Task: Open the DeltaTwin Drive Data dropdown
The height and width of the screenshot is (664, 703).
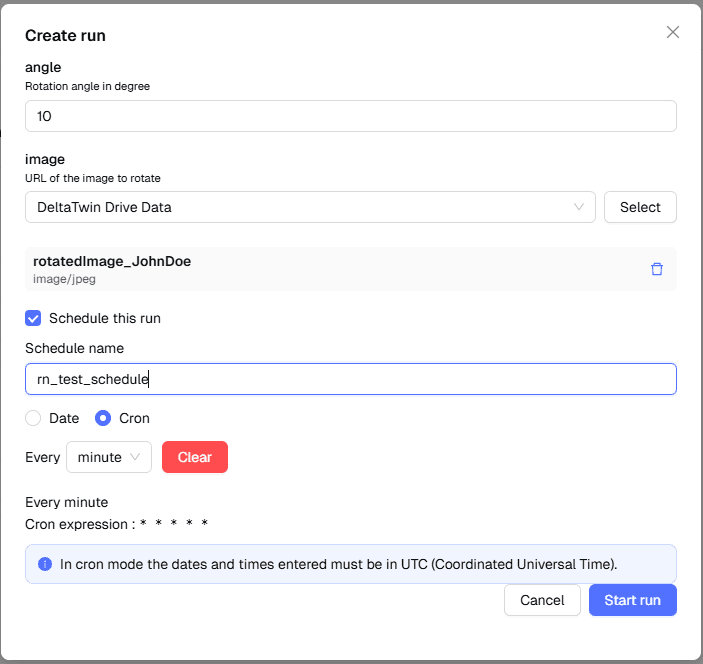Action: (x=310, y=207)
